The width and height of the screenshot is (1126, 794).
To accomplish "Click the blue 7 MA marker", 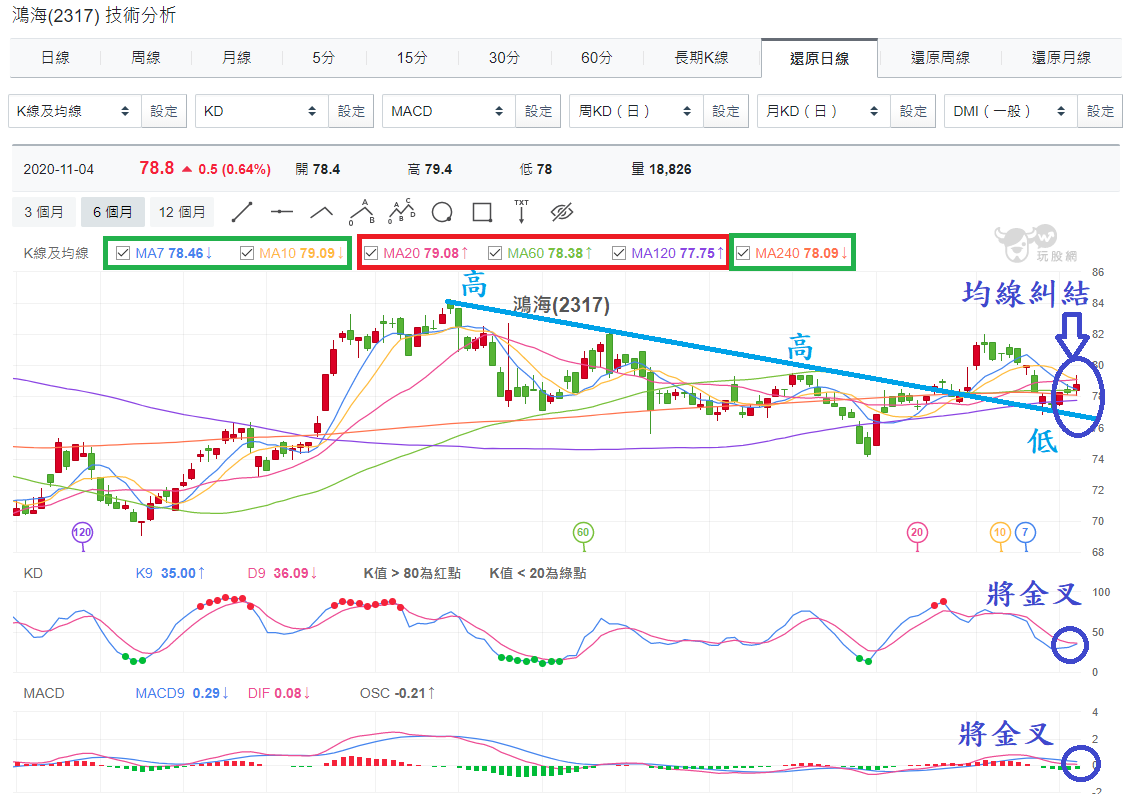I will [1025, 532].
